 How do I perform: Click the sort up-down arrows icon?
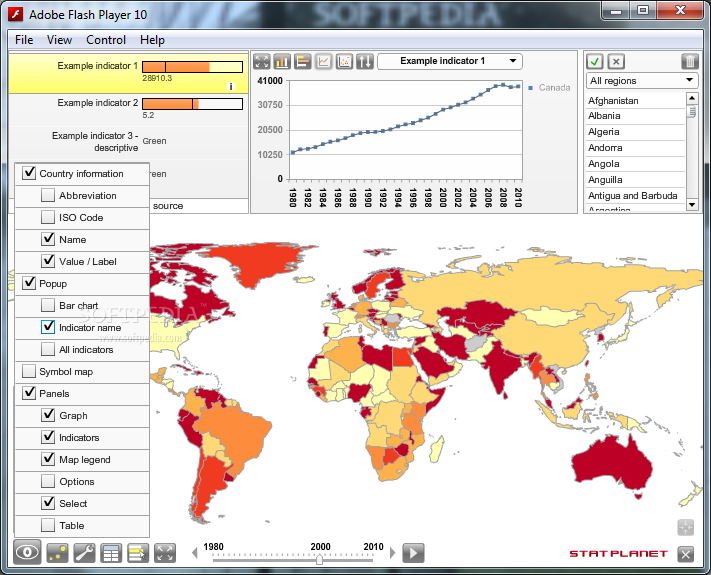coord(365,61)
